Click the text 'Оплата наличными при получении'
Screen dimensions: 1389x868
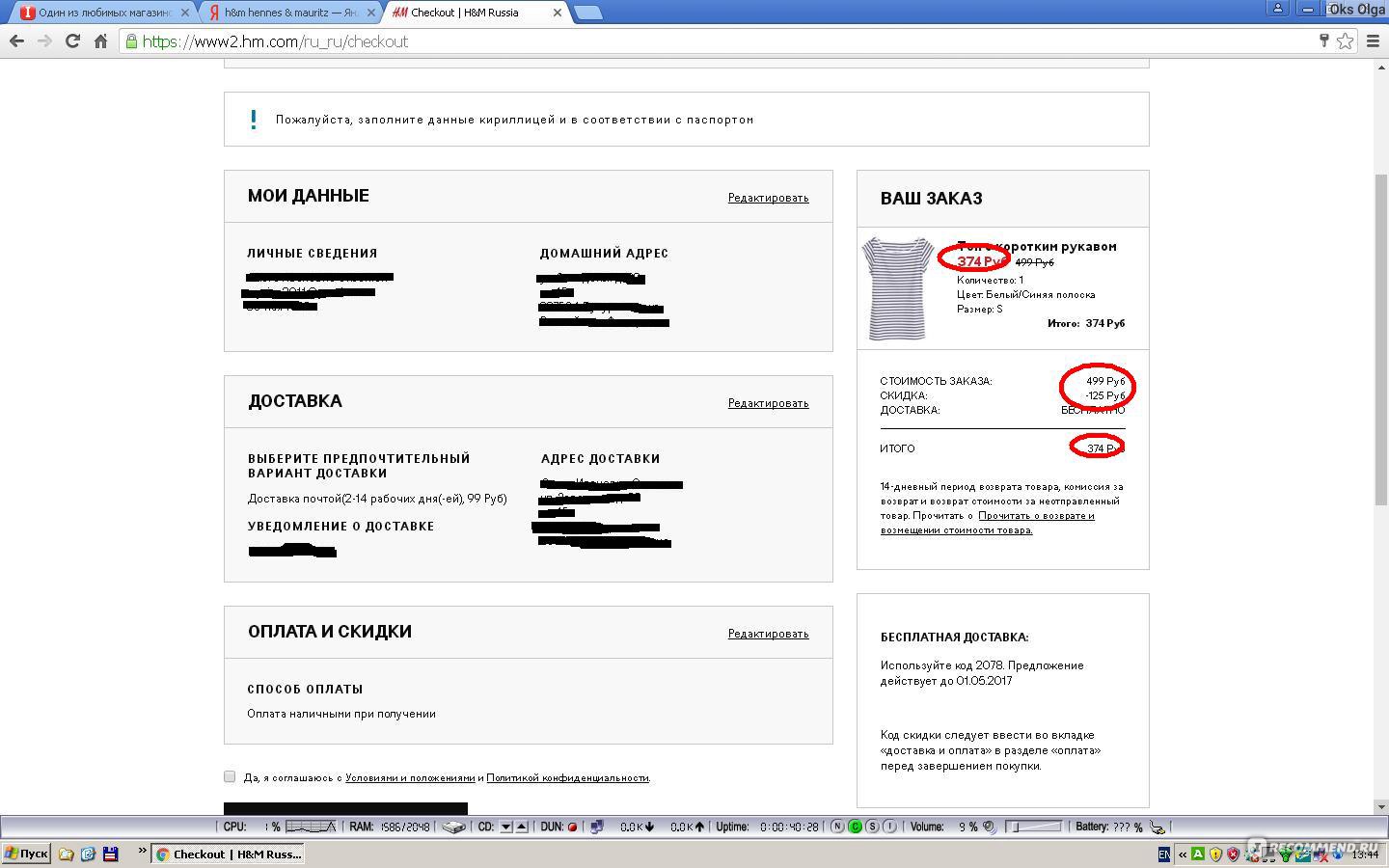click(x=341, y=714)
